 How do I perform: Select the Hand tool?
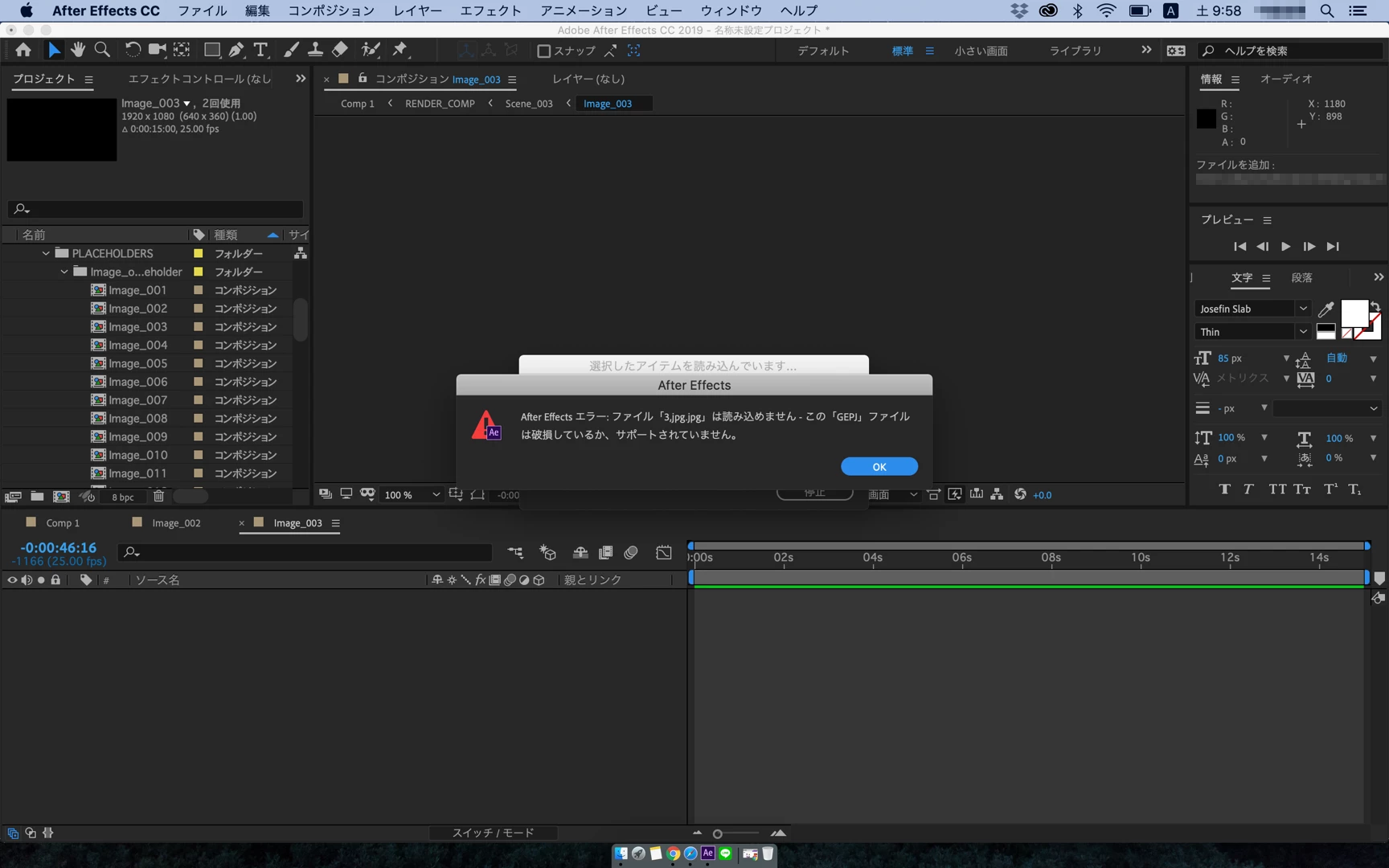pos(78,50)
